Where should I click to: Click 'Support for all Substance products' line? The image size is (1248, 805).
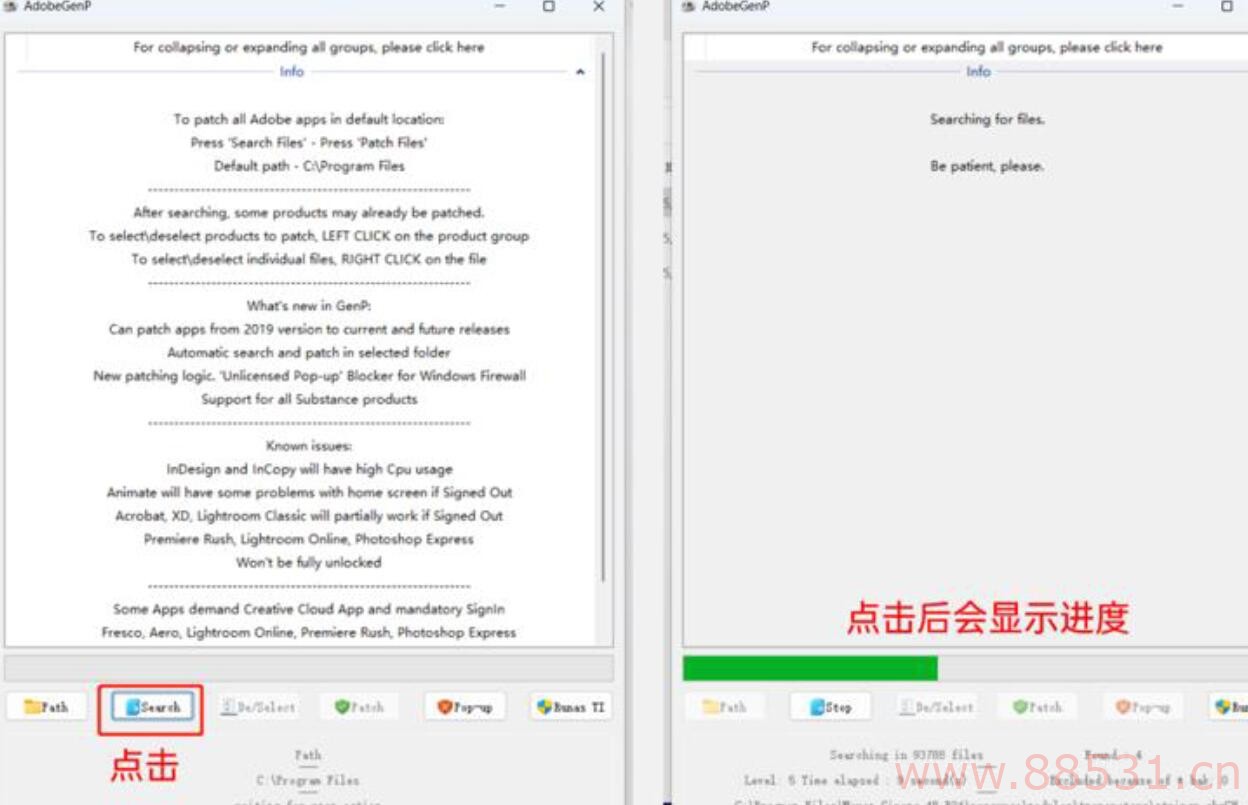[x=309, y=399]
